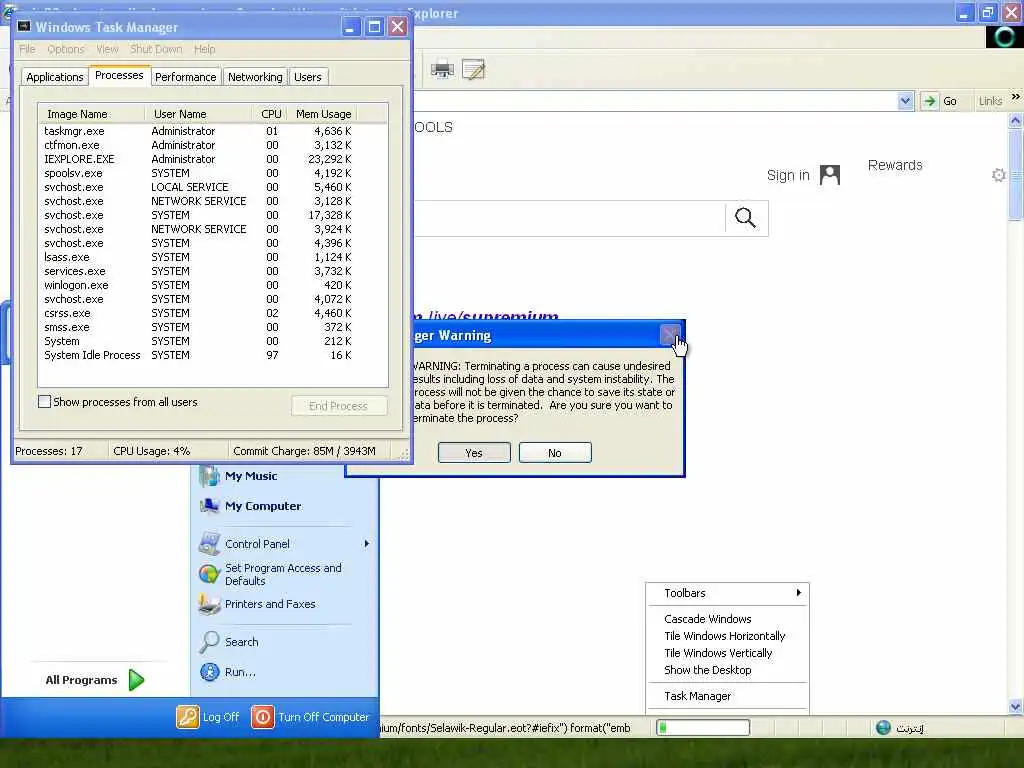Click the edit page icon in Internet Explorer toolbar

coord(473,69)
